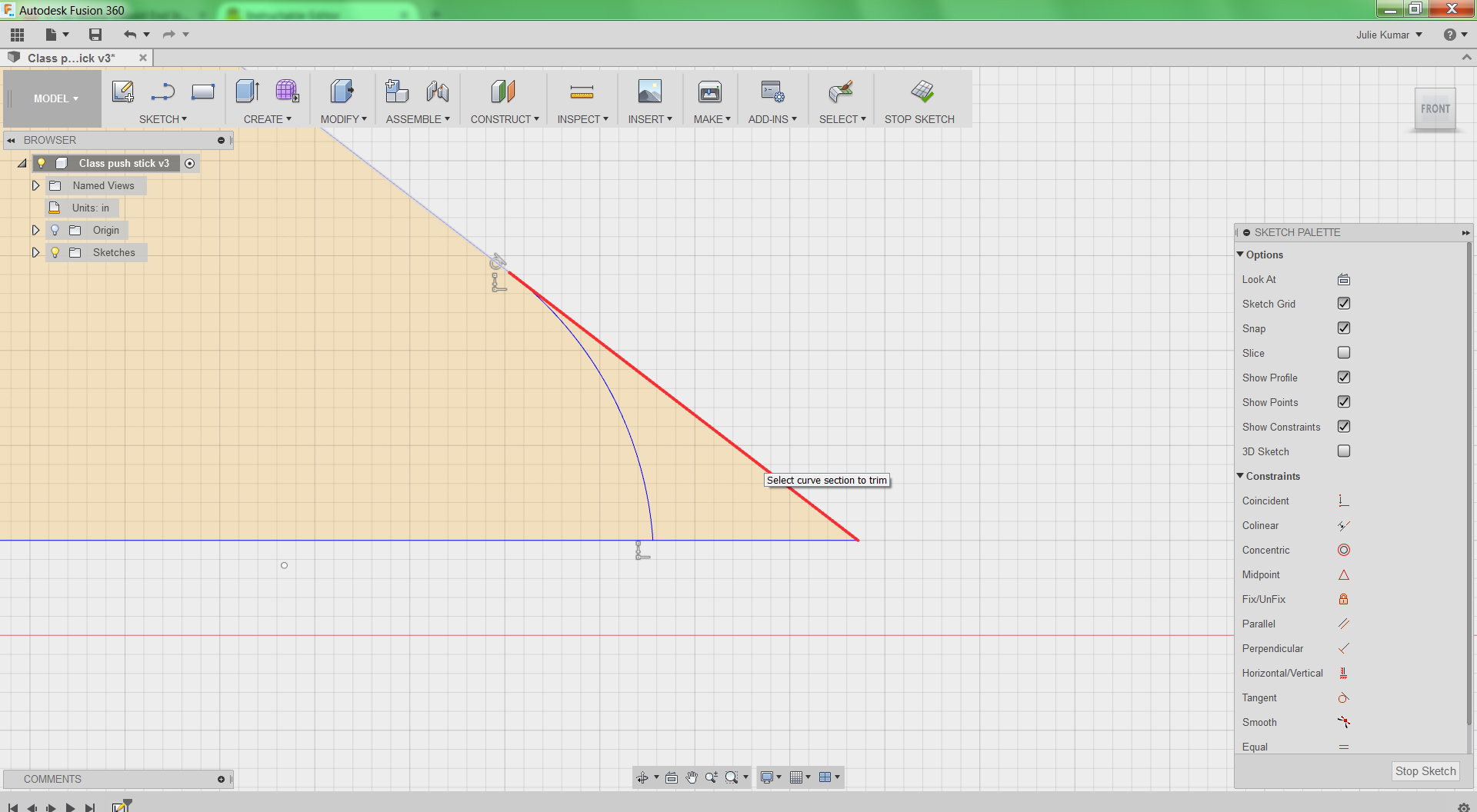Select the Line sketch tool icon

(x=163, y=92)
